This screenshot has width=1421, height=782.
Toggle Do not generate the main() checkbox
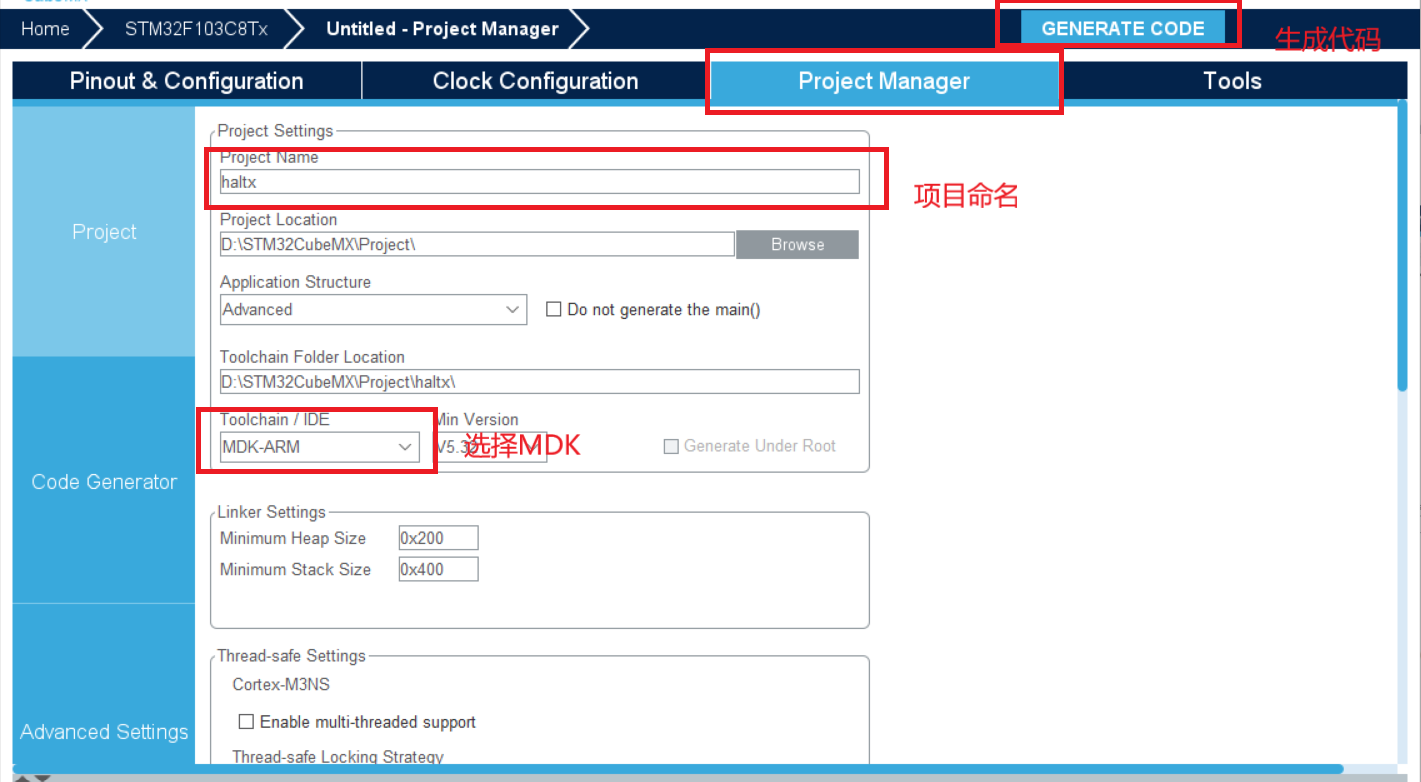click(x=554, y=310)
